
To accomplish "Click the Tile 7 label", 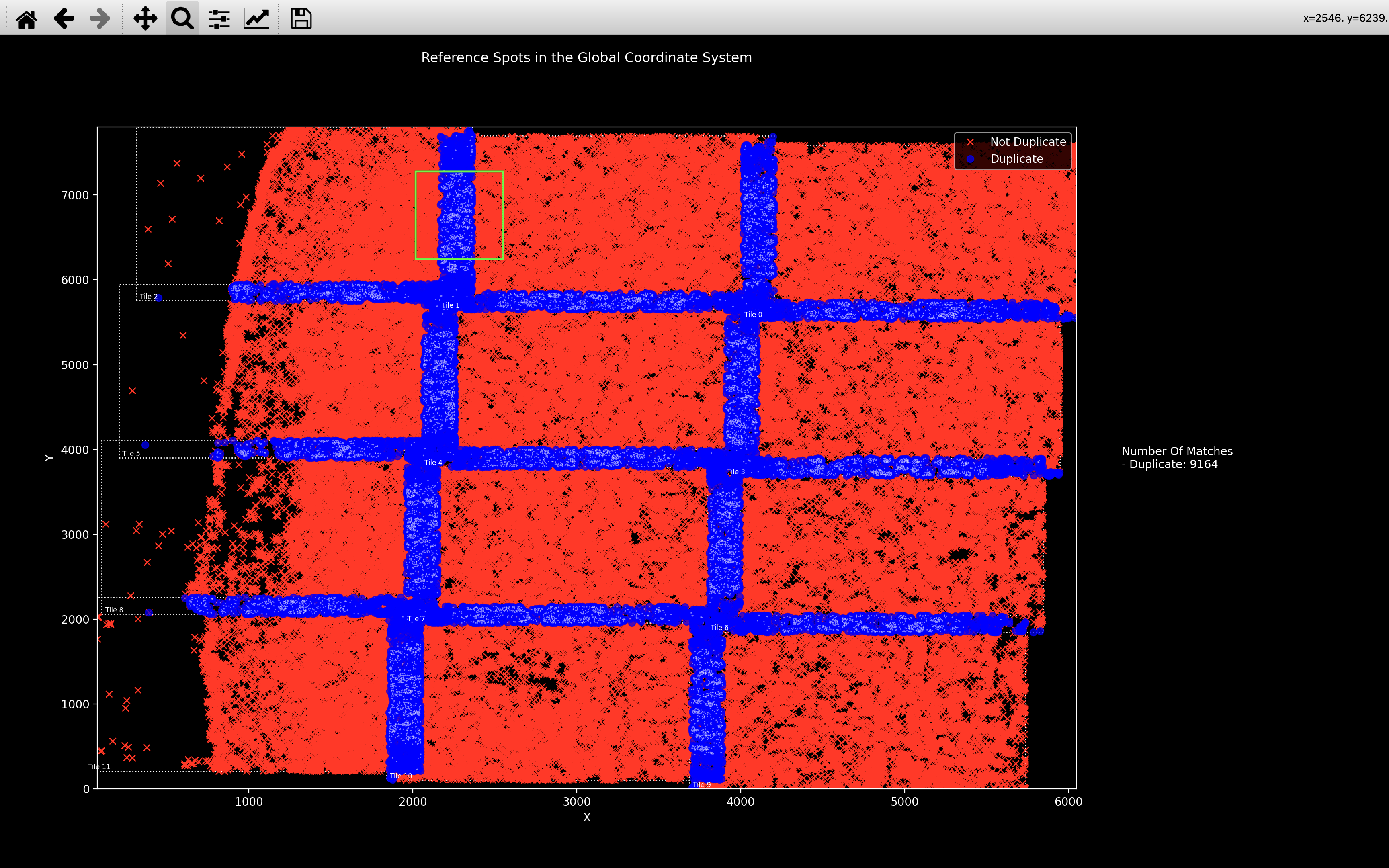I will pyautogui.click(x=416, y=619).
